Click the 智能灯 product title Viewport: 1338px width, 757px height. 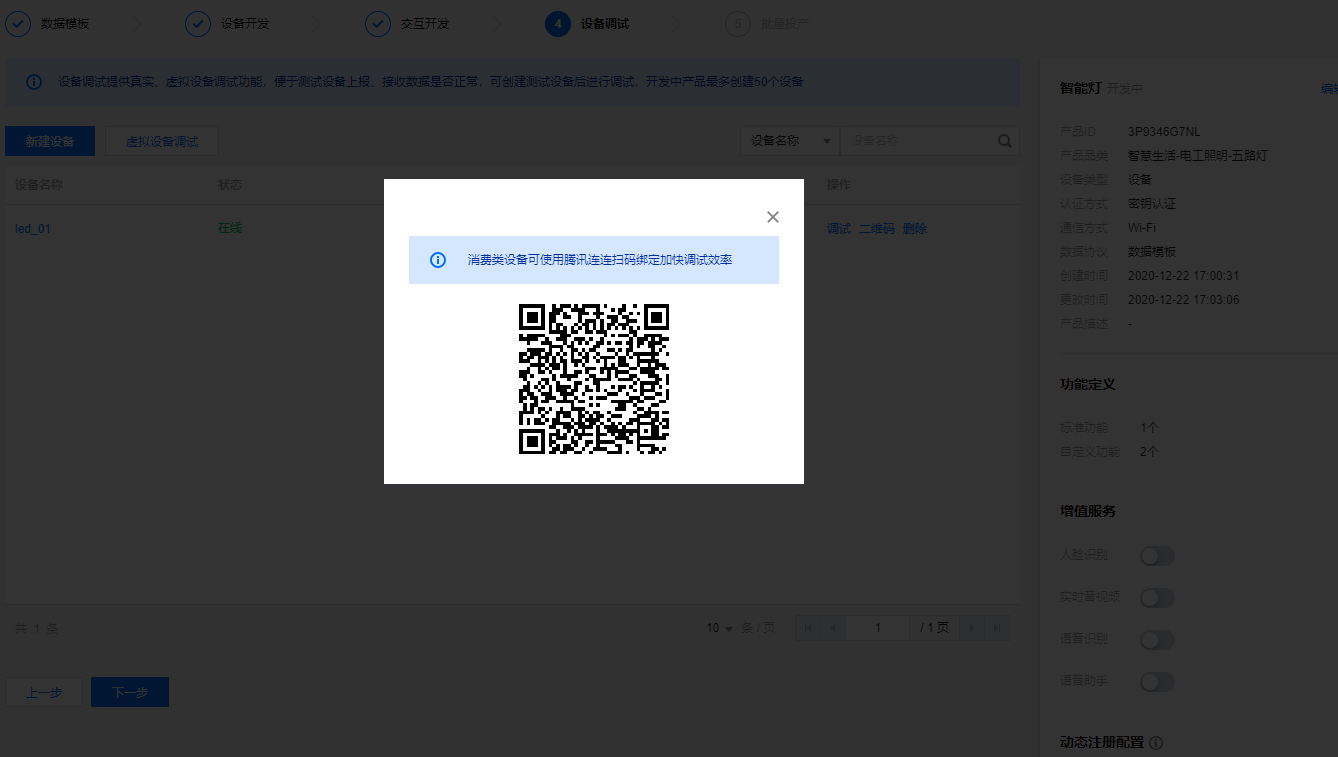tap(1080, 88)
